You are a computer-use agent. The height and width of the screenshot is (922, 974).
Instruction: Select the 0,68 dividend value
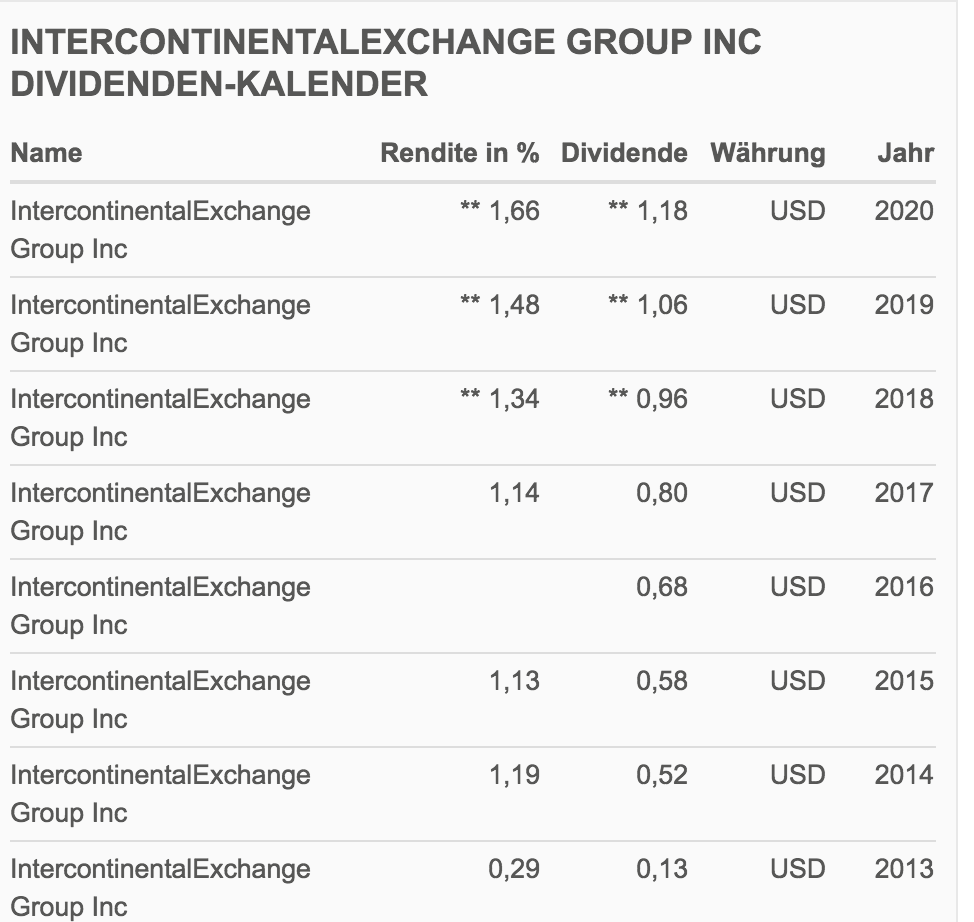(x=662, y=587)
